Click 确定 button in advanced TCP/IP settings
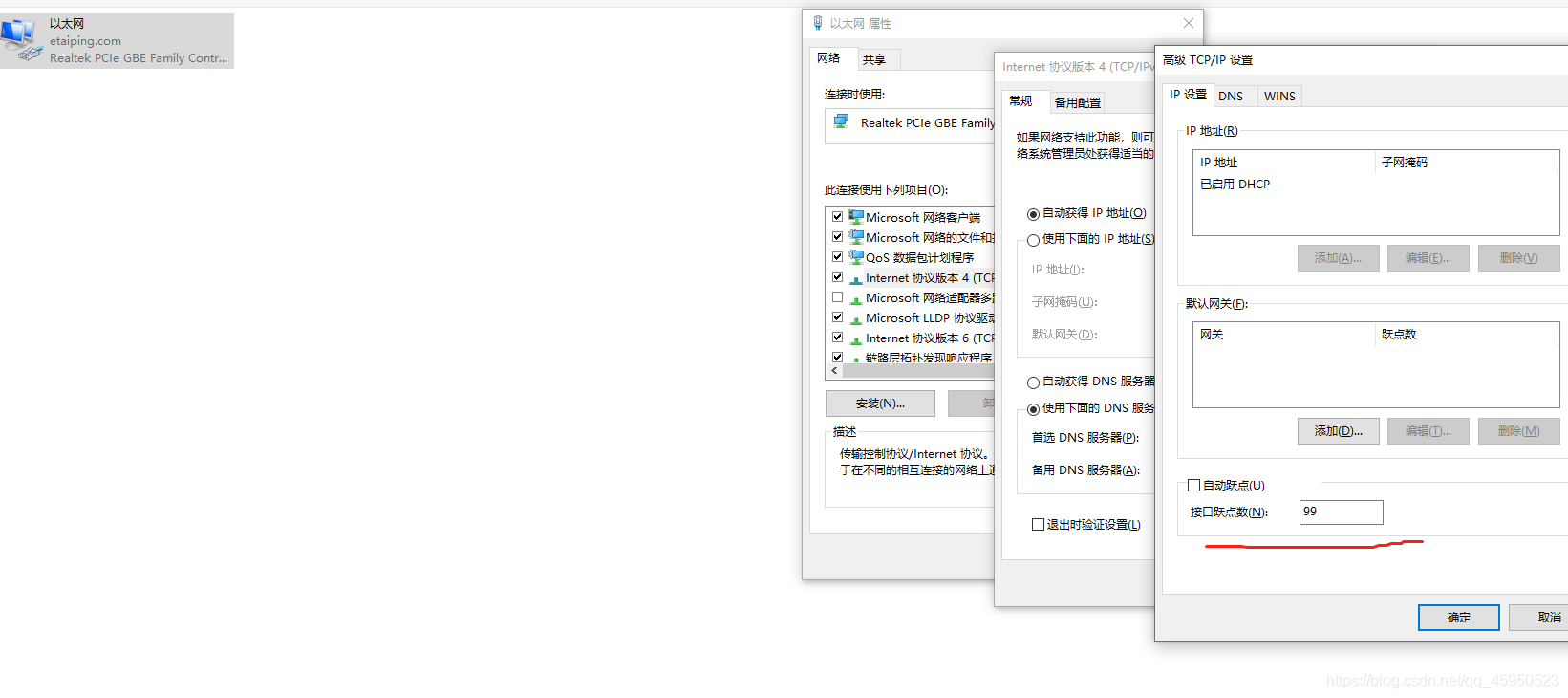 point(1458,618)
